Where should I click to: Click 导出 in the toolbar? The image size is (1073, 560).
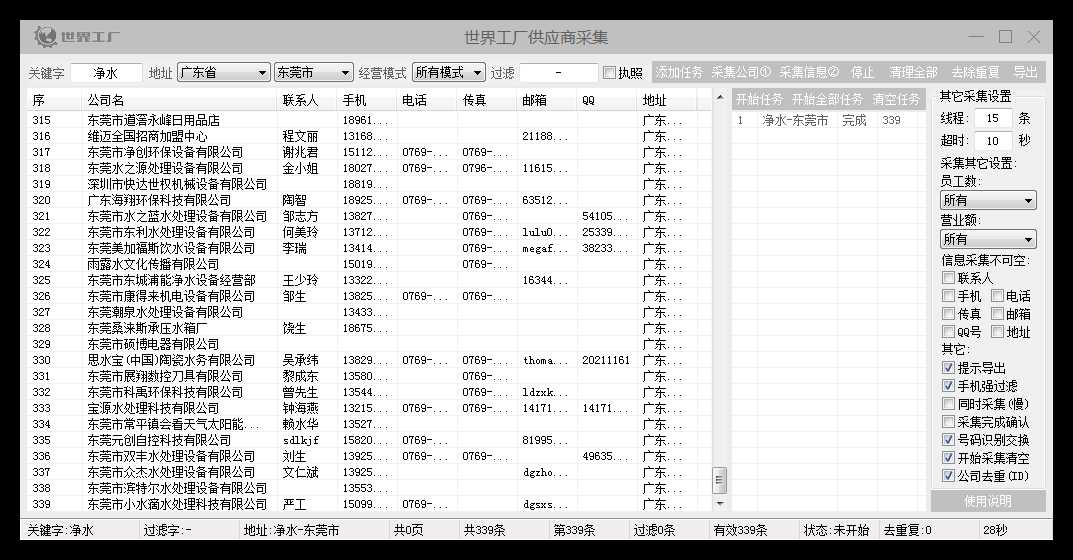tap(1025, 72)
